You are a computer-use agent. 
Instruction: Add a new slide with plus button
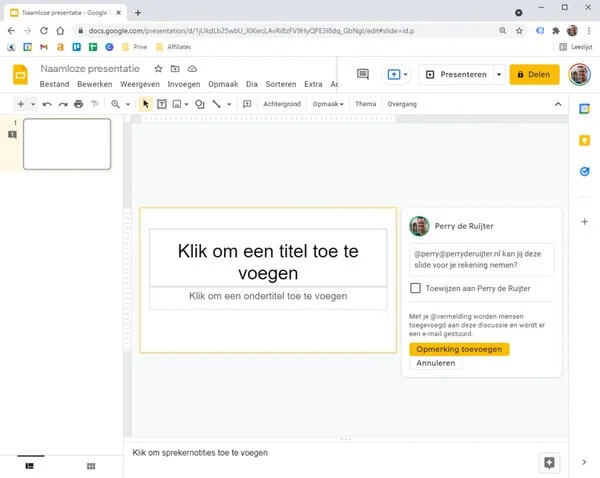tap(21, 104)
